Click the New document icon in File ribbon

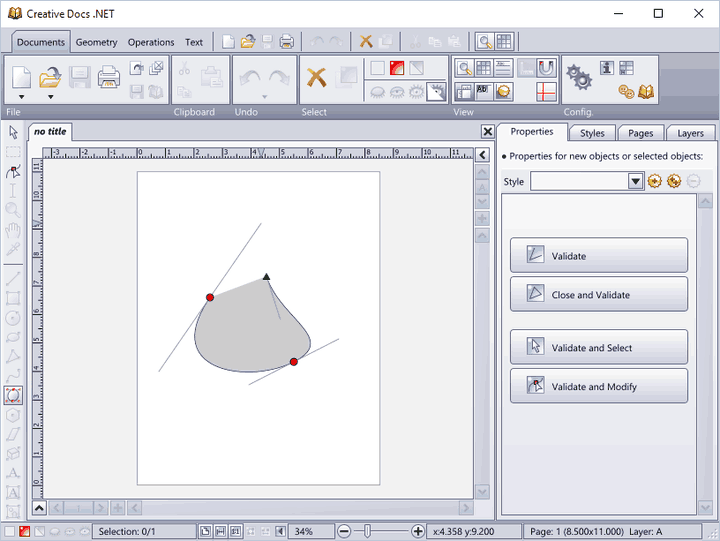21,76
